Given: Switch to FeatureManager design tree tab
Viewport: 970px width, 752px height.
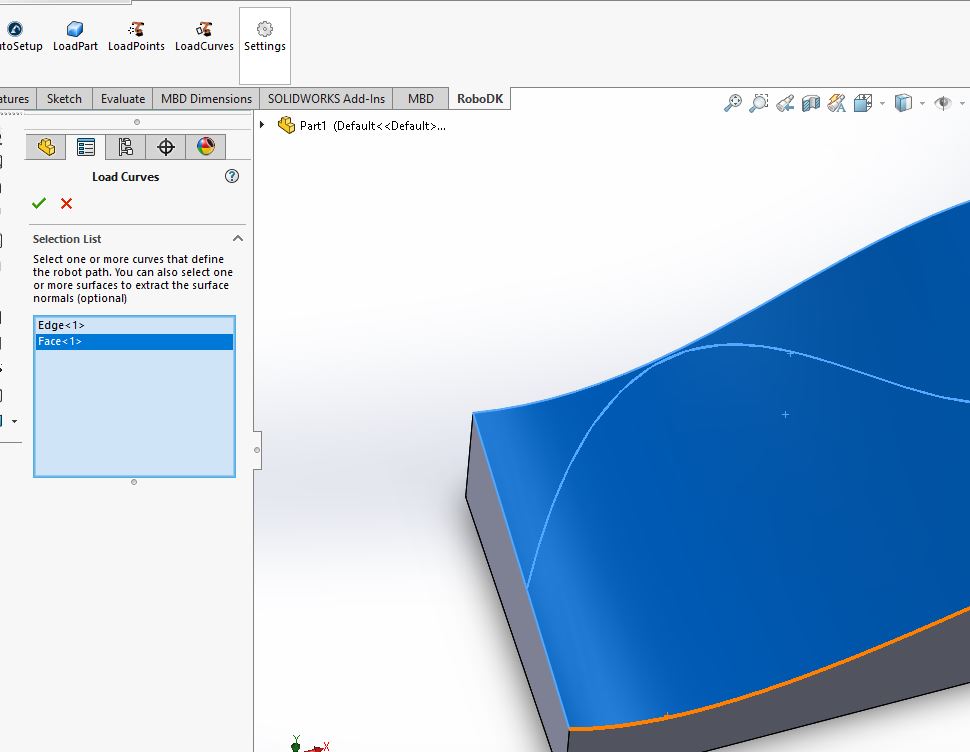Looking at the screenshot, I should coord(46,147).
